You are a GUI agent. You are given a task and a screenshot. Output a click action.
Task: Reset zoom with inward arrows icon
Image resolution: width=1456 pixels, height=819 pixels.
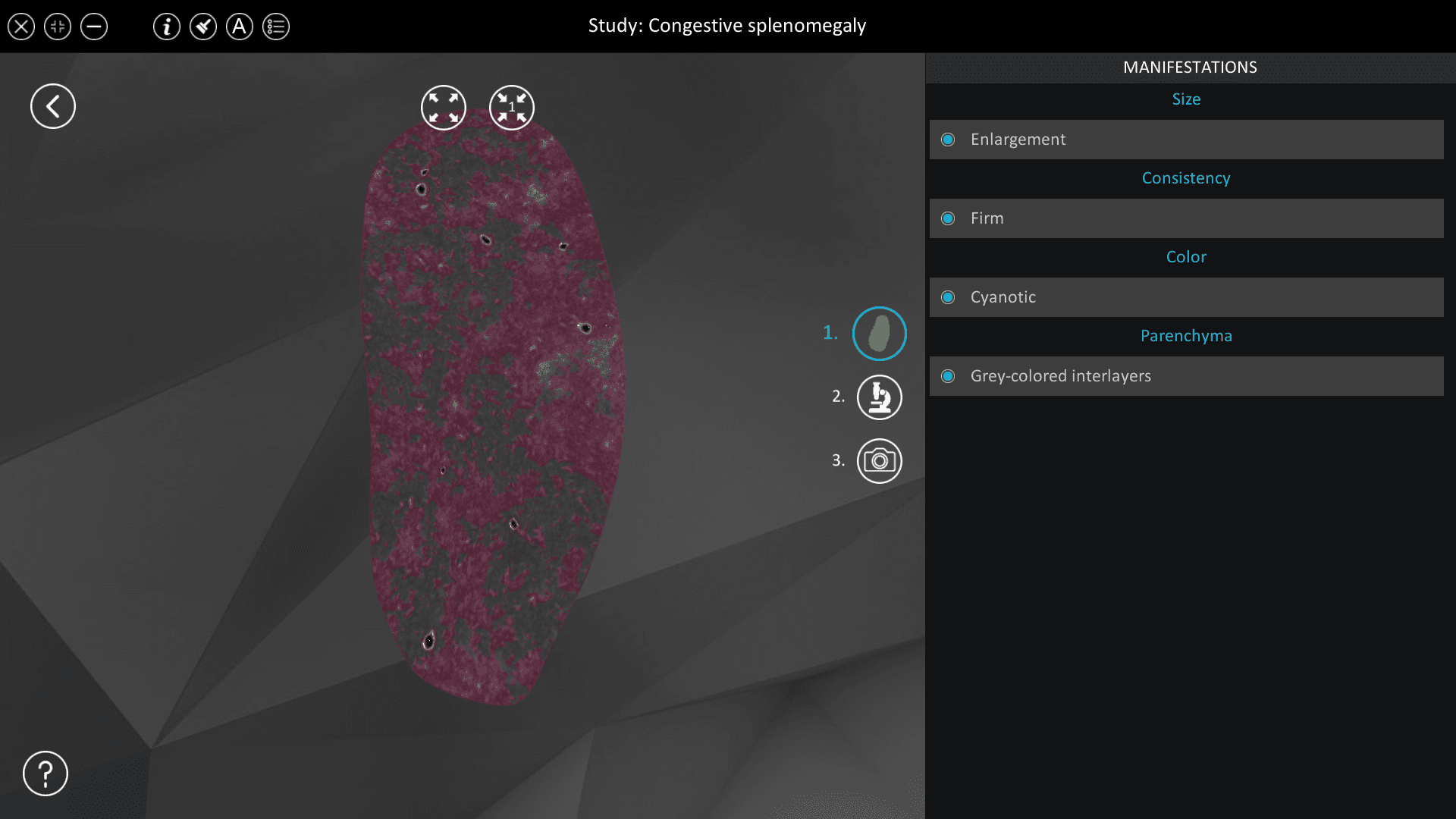pyautogui.click(x=512, y=108)
